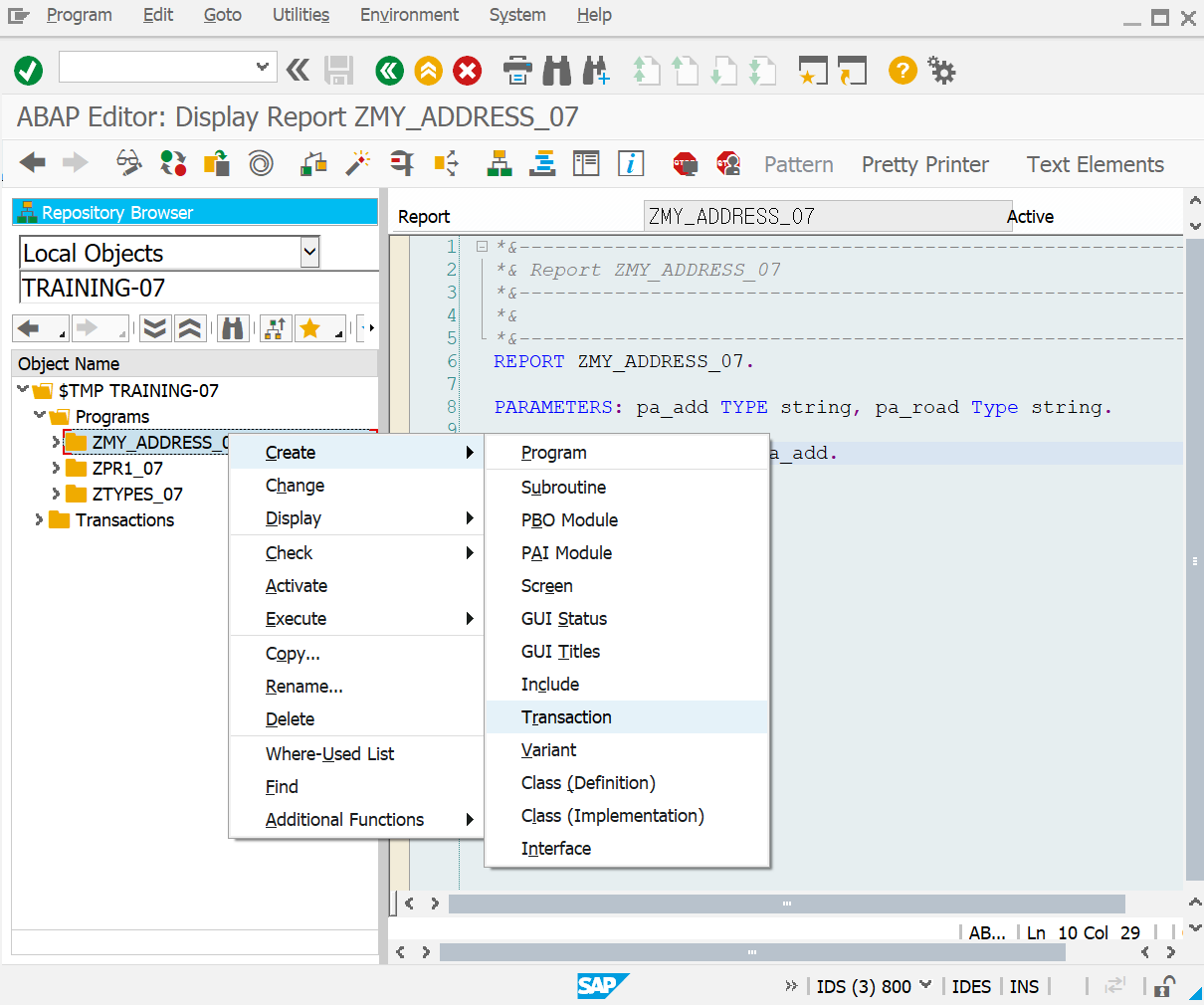The width and height of the screenshot is (1204, 1005).
Task: Click the Activate/Inactive toggle icon
Action: click(x=173, y=163)
